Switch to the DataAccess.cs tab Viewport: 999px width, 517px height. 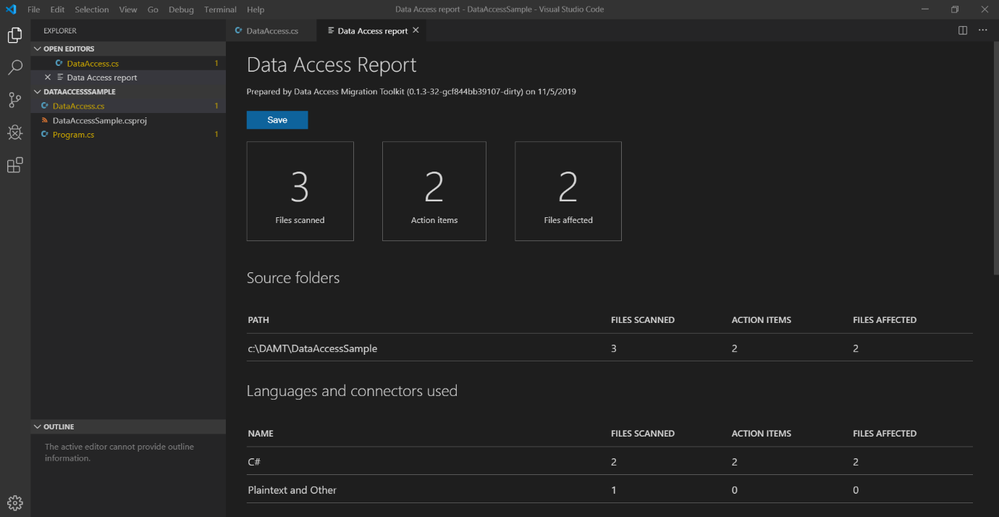click(272, 31)
